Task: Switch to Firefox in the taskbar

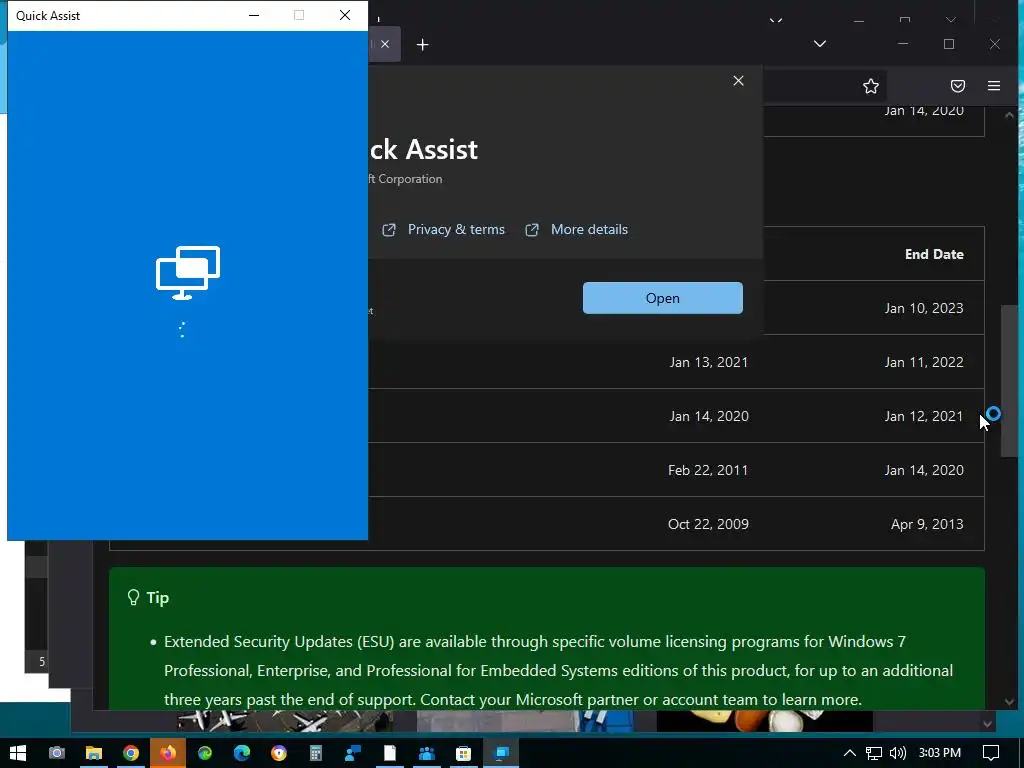Action: pyautogui.click(x=168, y=753)
